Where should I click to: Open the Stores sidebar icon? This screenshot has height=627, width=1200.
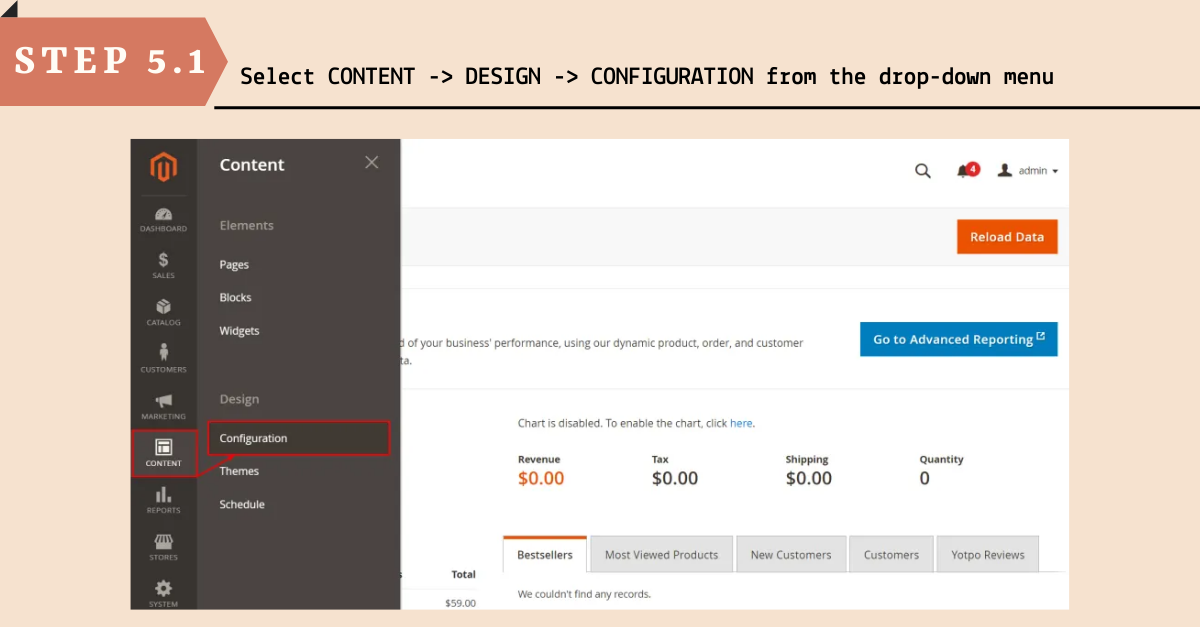(x=163, y=546)
